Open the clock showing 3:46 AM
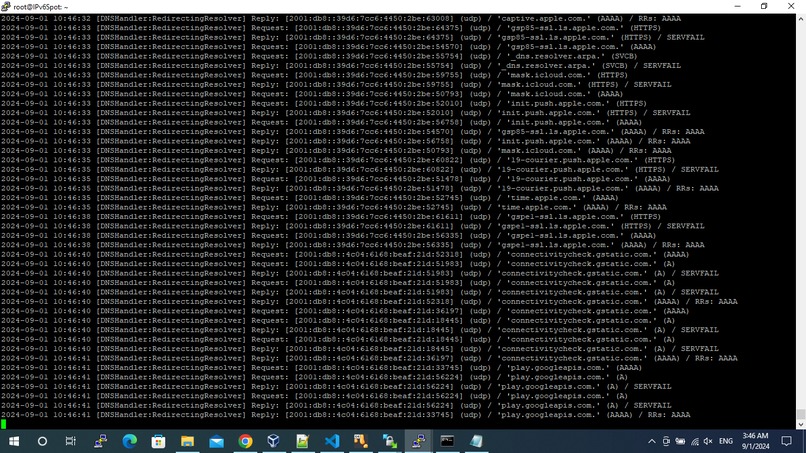806x453 pixels. pyautogui.click(x=755, y=441)
